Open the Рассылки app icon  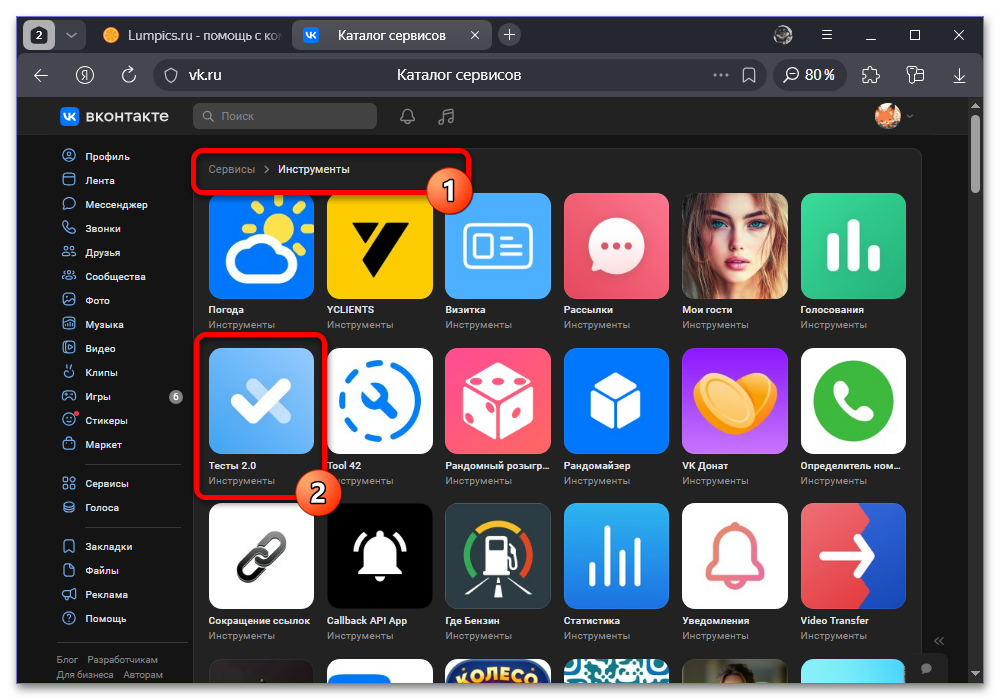tap(616, 246)
